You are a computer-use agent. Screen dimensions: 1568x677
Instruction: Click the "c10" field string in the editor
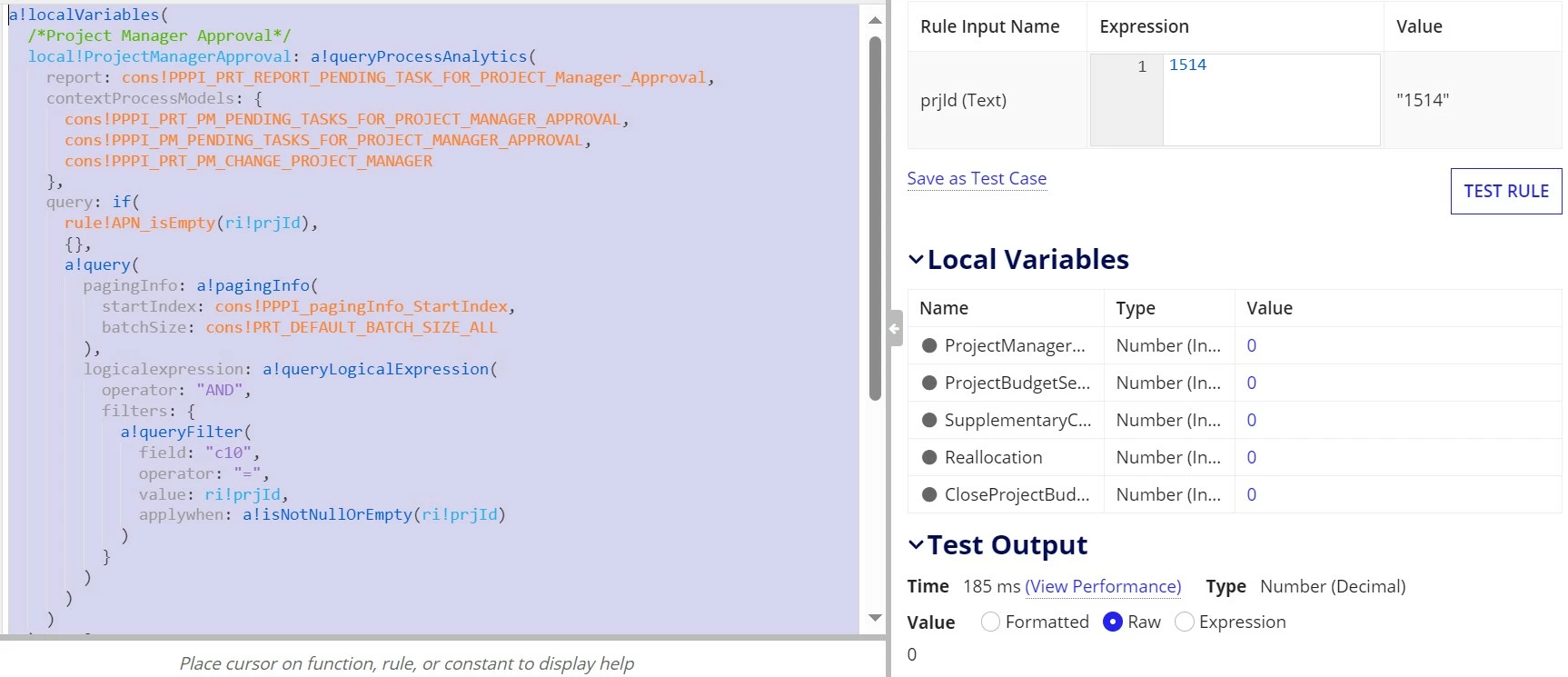(x=229, y=453)
